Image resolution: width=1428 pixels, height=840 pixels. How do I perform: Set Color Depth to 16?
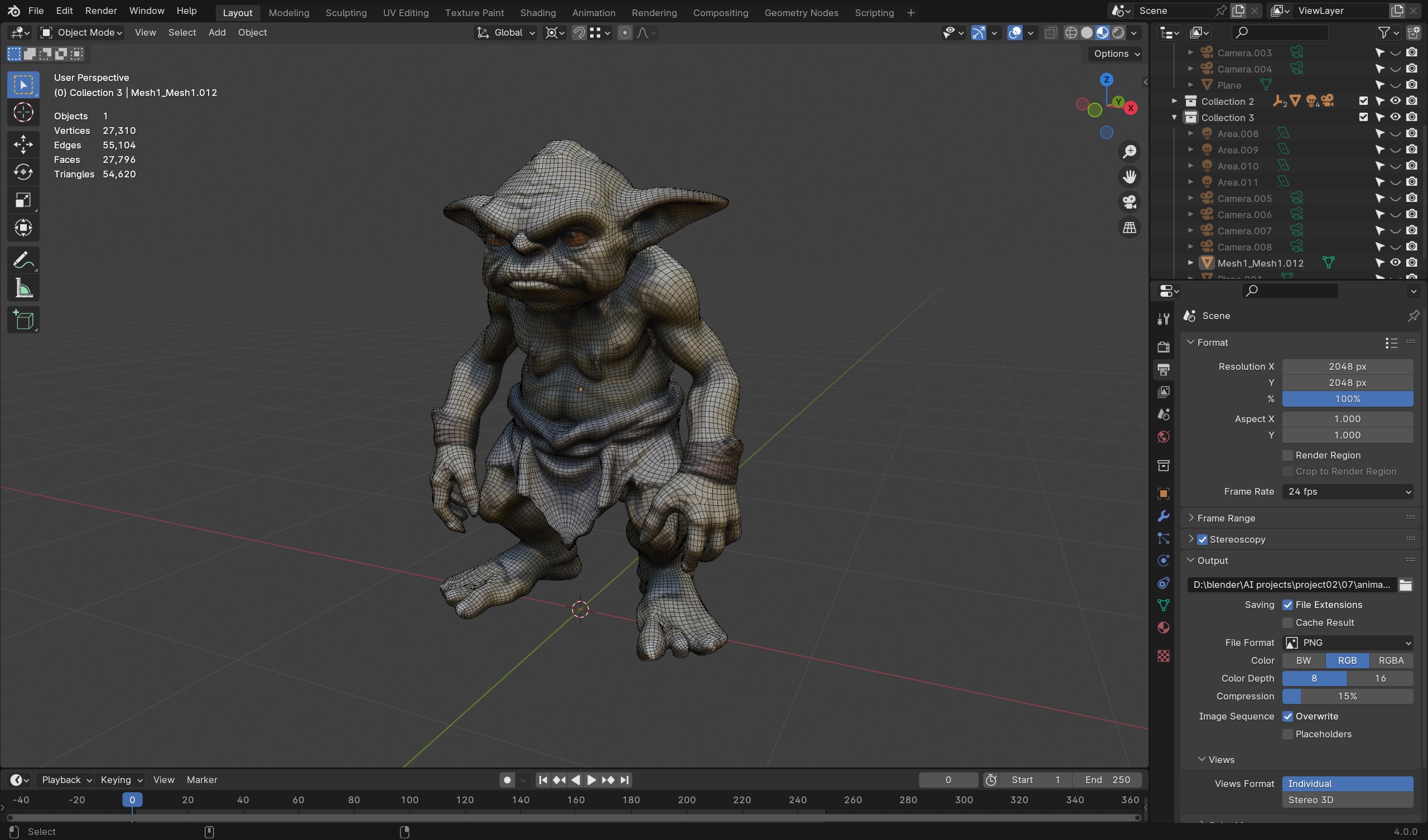(1380, 678)
